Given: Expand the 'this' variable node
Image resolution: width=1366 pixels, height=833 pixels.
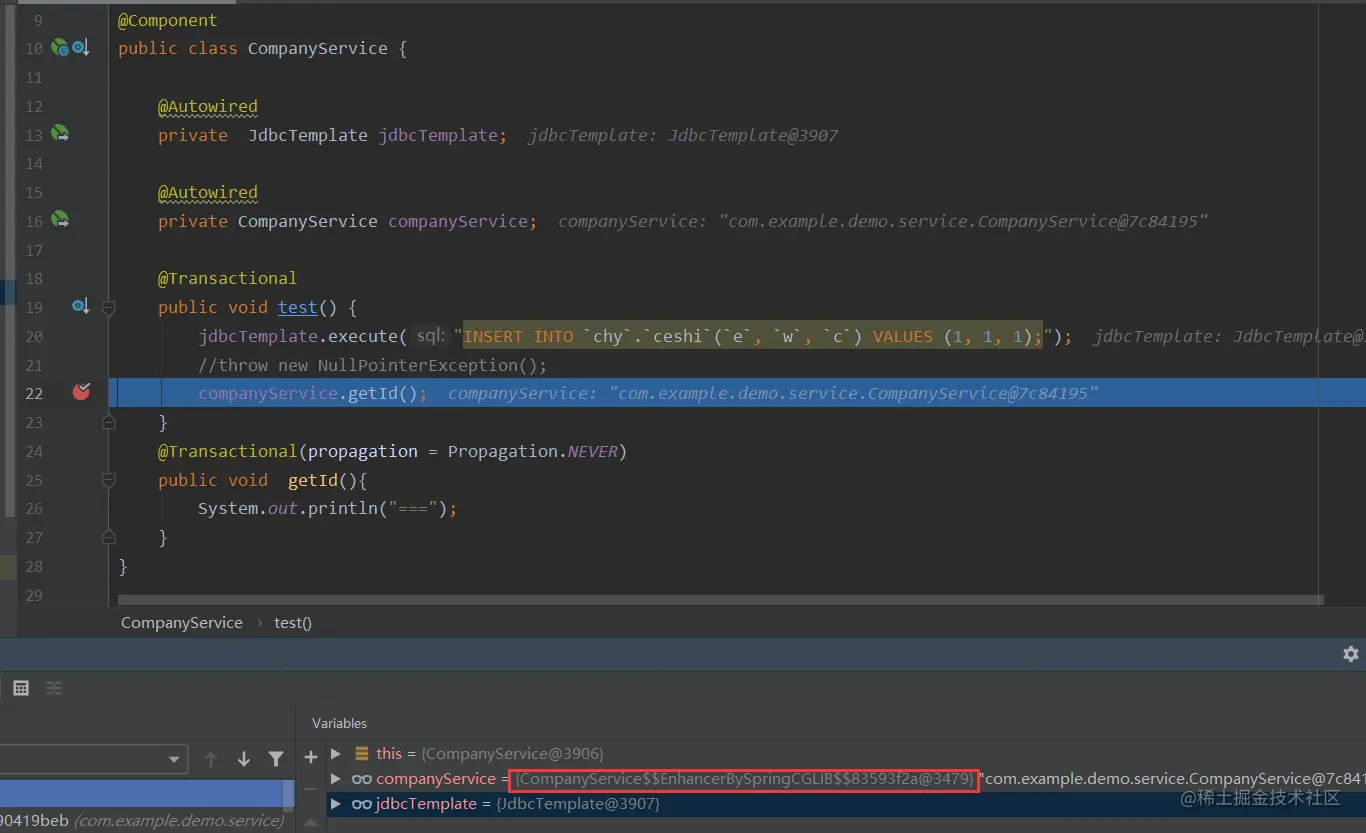Looking at the screenshot, I should [336, 753].
